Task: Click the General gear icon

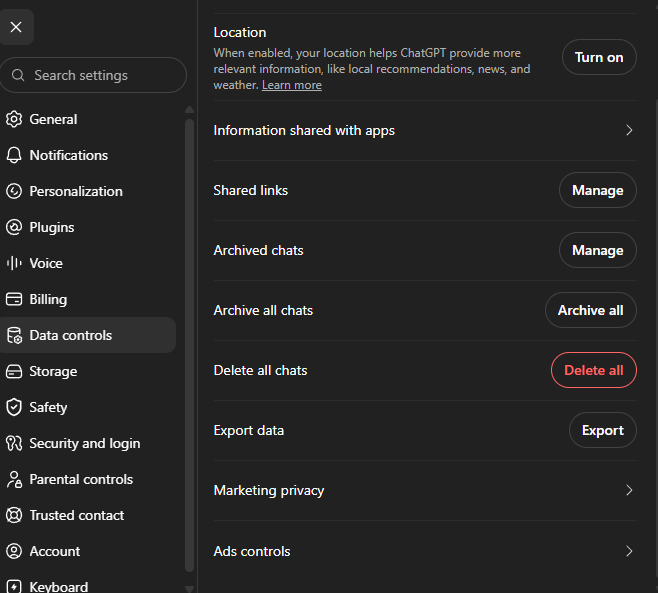Action: [14, 119]
